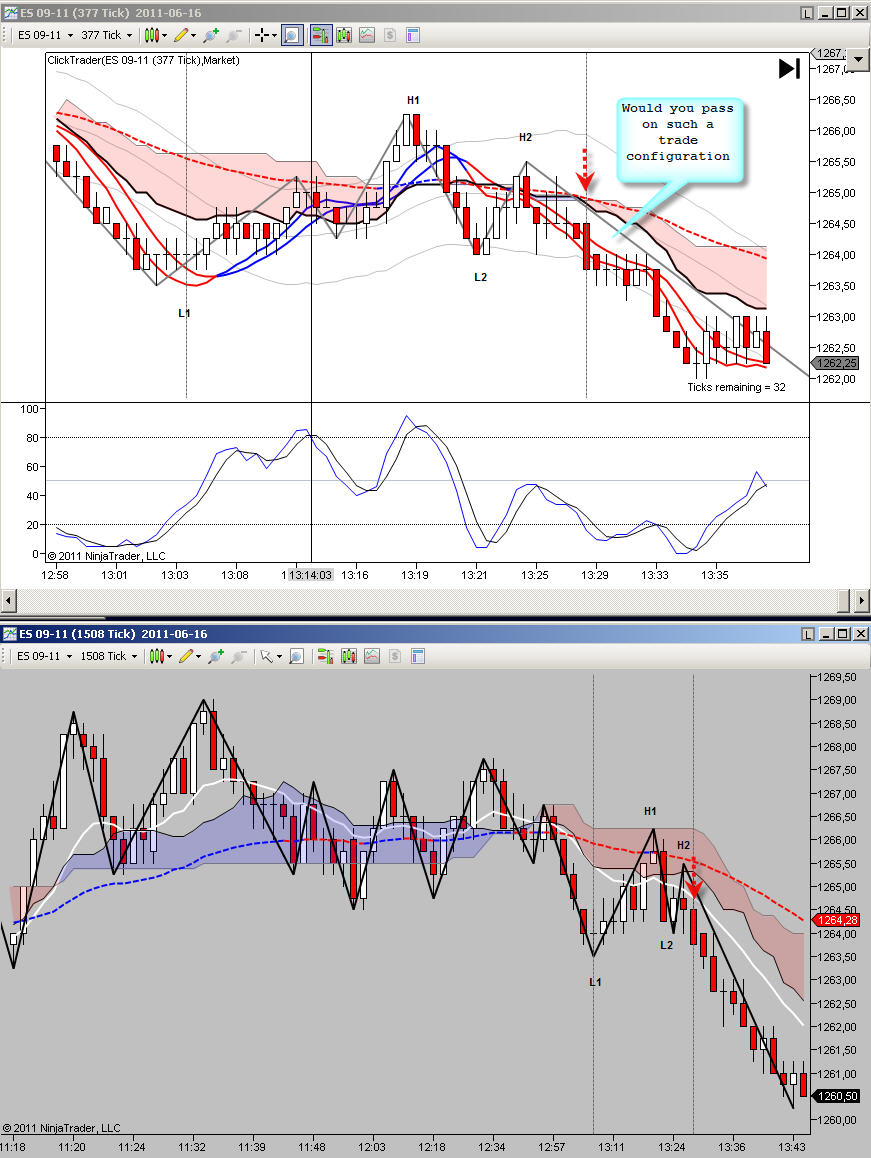
Task: Click zoom in magnifier in 377 Tick window
Action: click(211, 35)
